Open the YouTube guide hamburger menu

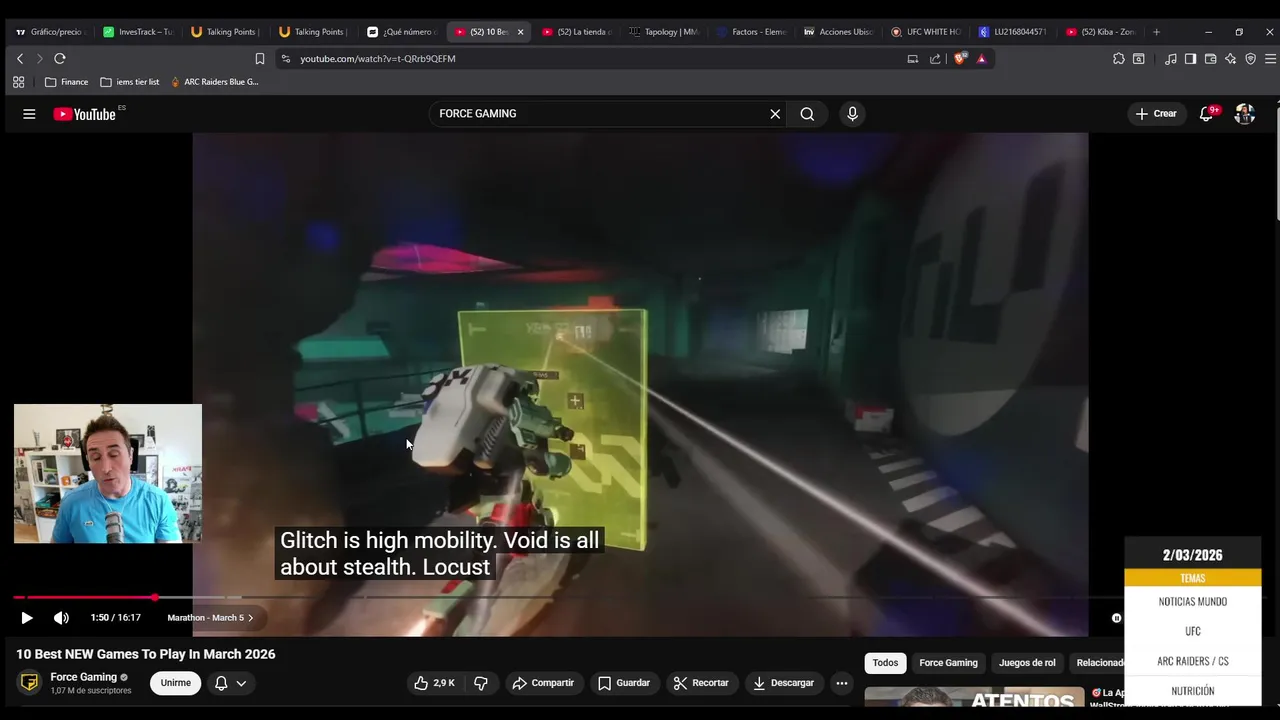click(x=29, y=114)
